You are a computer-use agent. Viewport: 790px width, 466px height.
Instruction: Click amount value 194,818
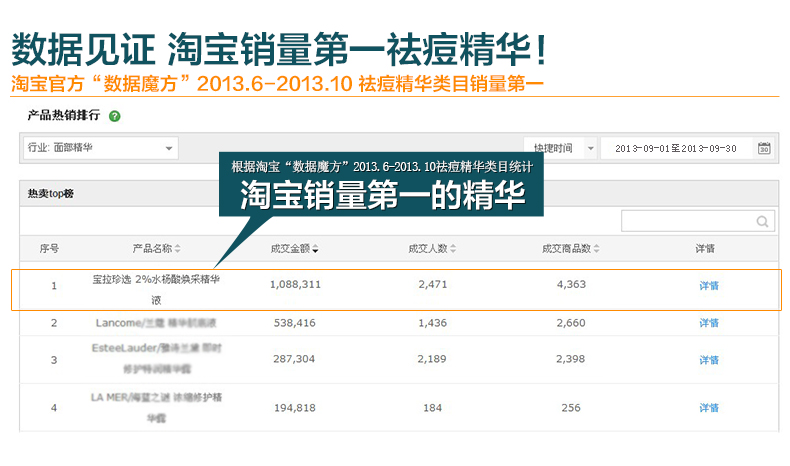pos(295,408)
